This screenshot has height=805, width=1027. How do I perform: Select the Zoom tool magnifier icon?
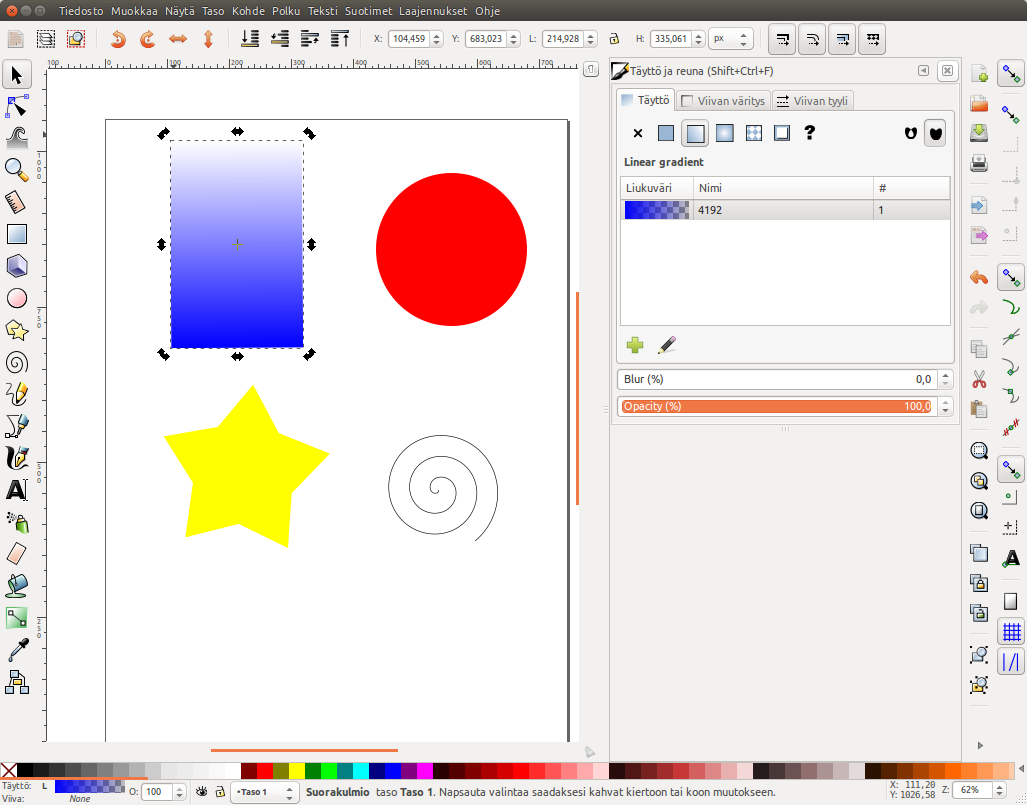click(x=16, y=169)
